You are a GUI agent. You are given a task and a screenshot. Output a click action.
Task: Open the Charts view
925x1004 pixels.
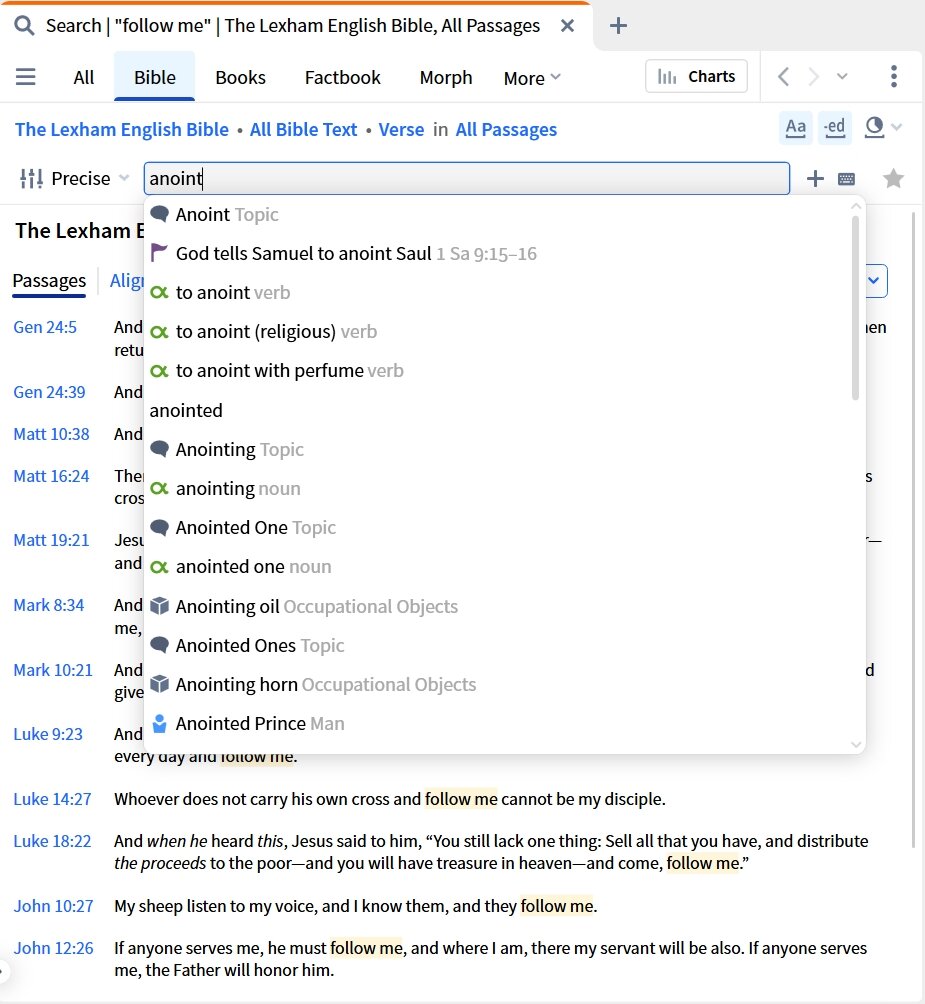[696, 76]
